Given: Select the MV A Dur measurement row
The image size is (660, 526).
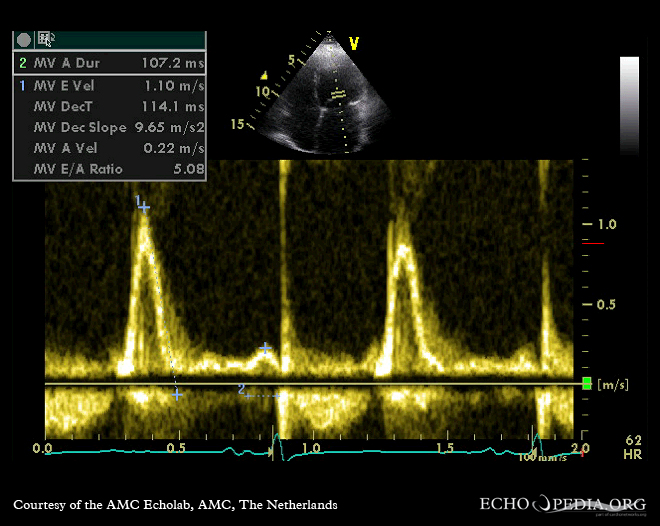Looking at the screenshot, I should [x=109, y=63].
